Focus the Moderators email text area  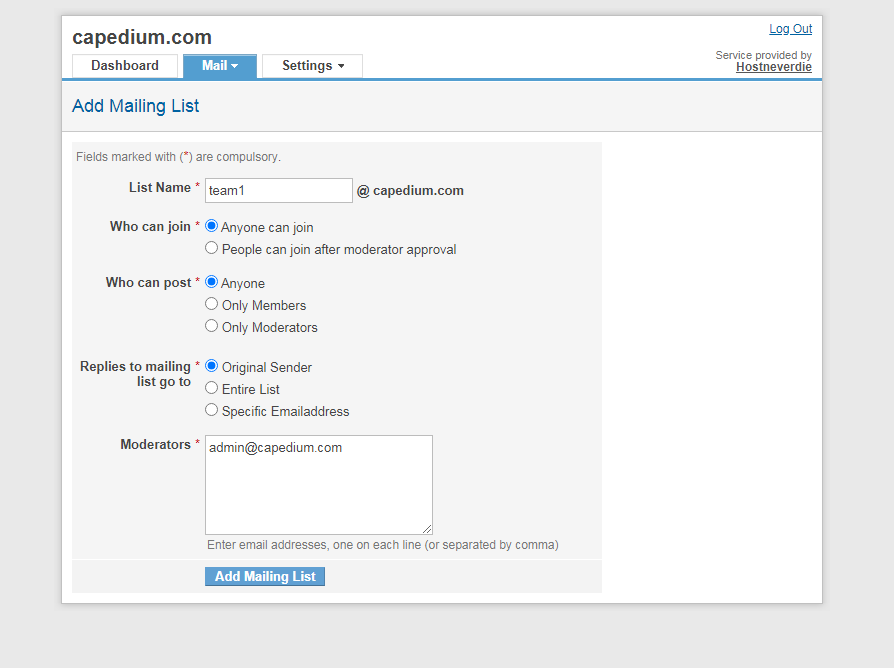318,485
